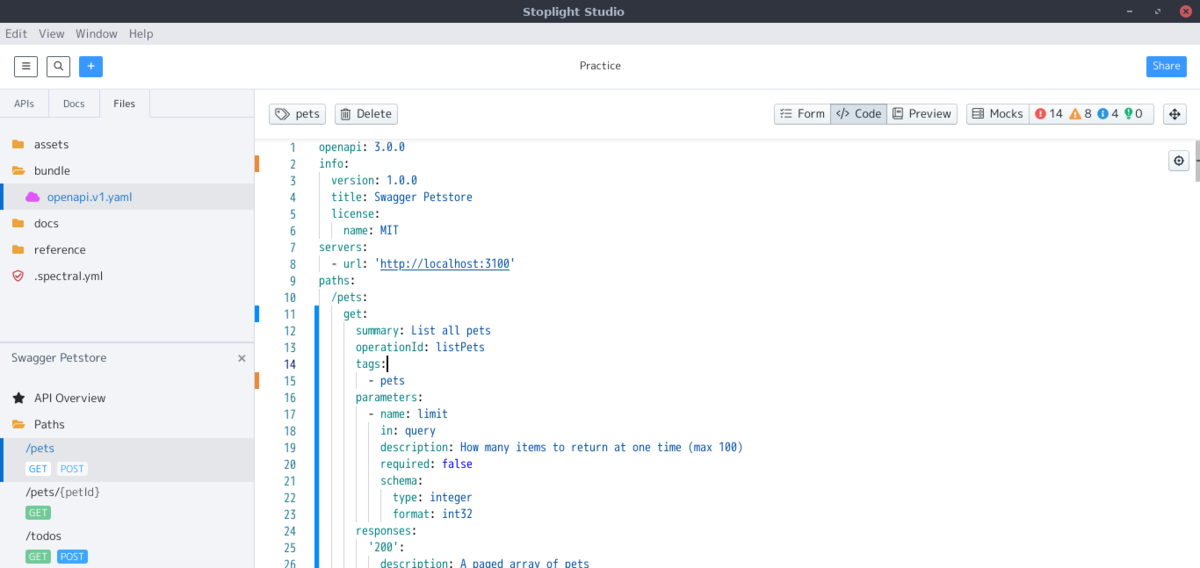Click the 'in: query' line
The image size is (1200, 568).
point(408,431)
